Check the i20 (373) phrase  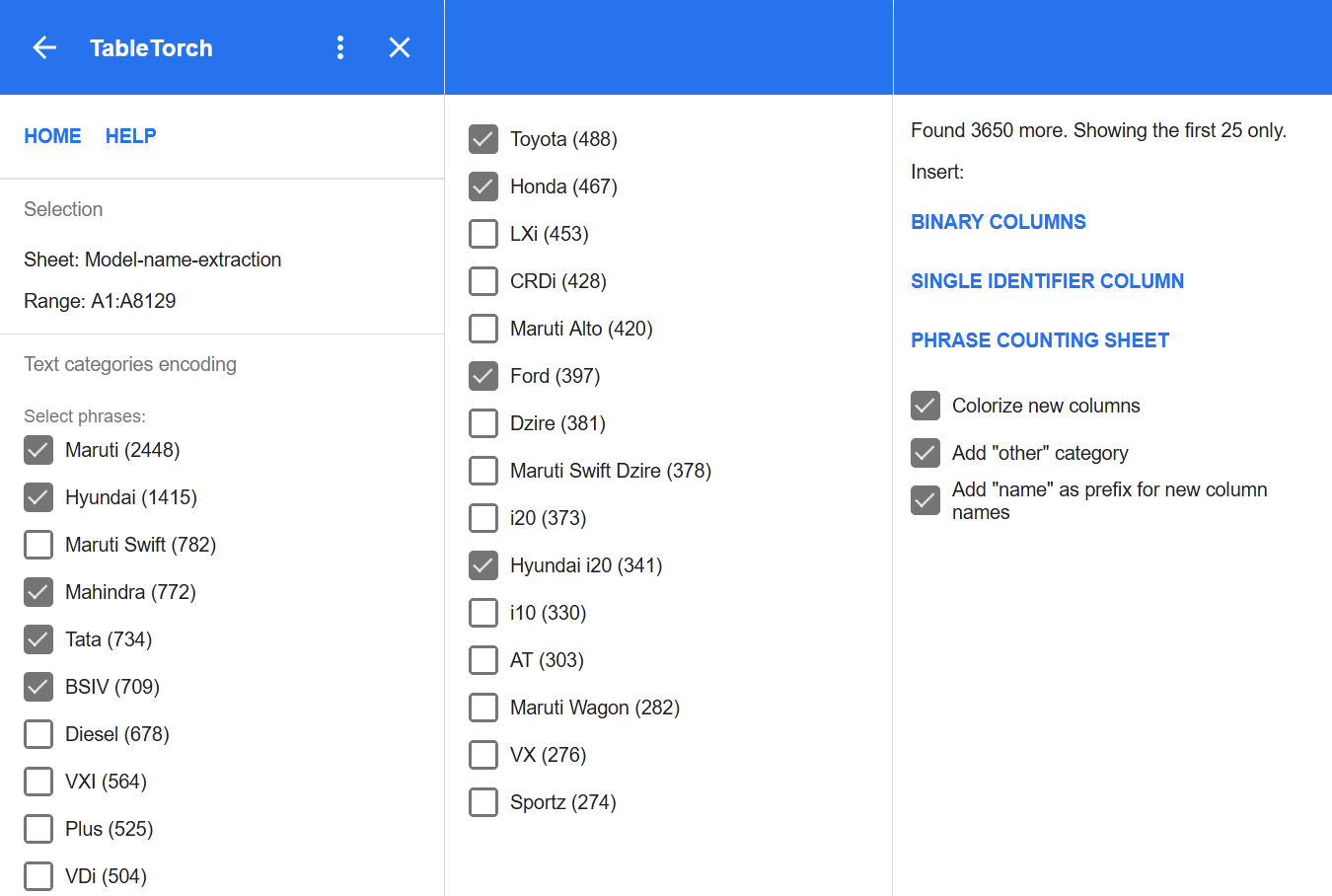483,518
